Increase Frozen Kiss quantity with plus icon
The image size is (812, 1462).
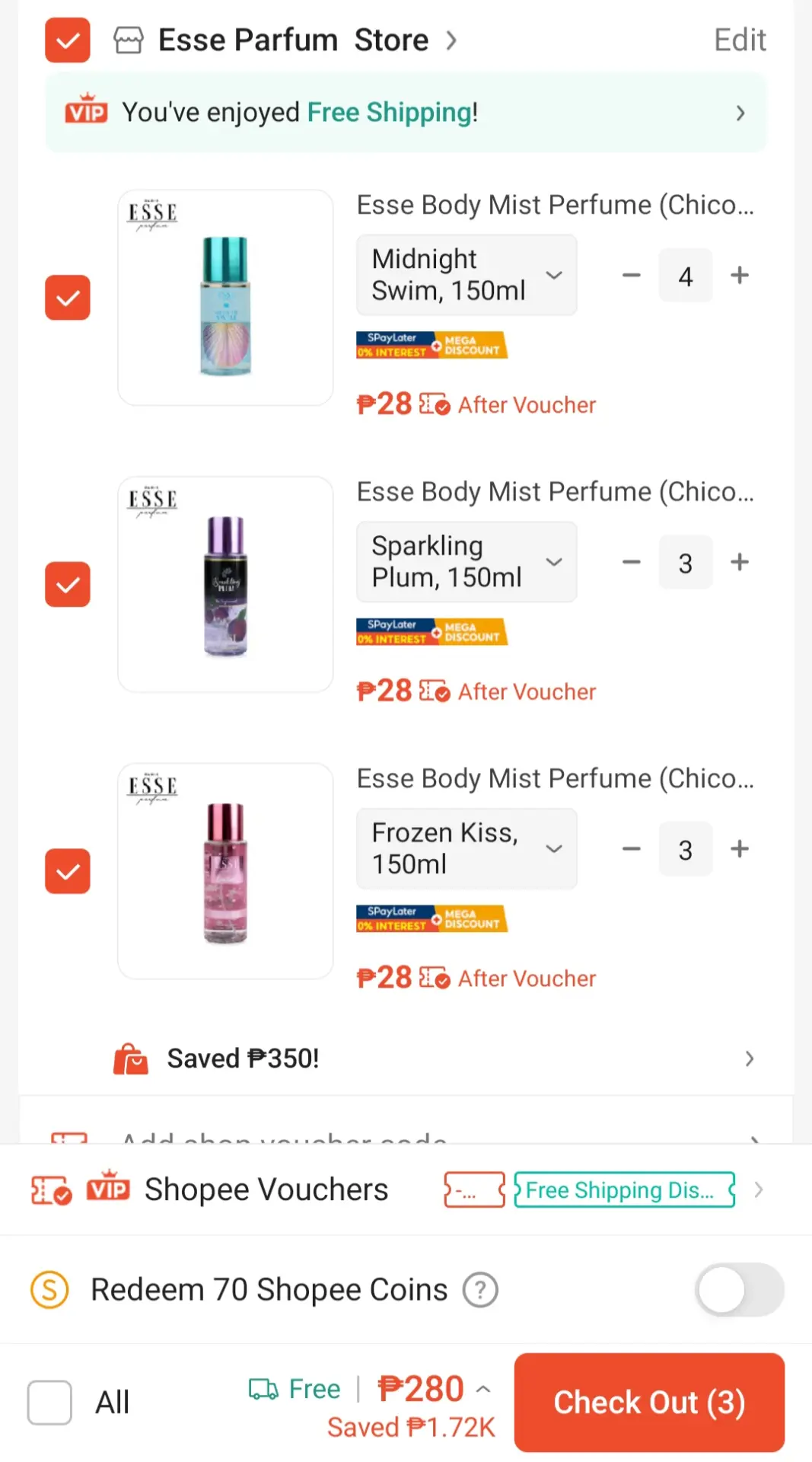740,849
